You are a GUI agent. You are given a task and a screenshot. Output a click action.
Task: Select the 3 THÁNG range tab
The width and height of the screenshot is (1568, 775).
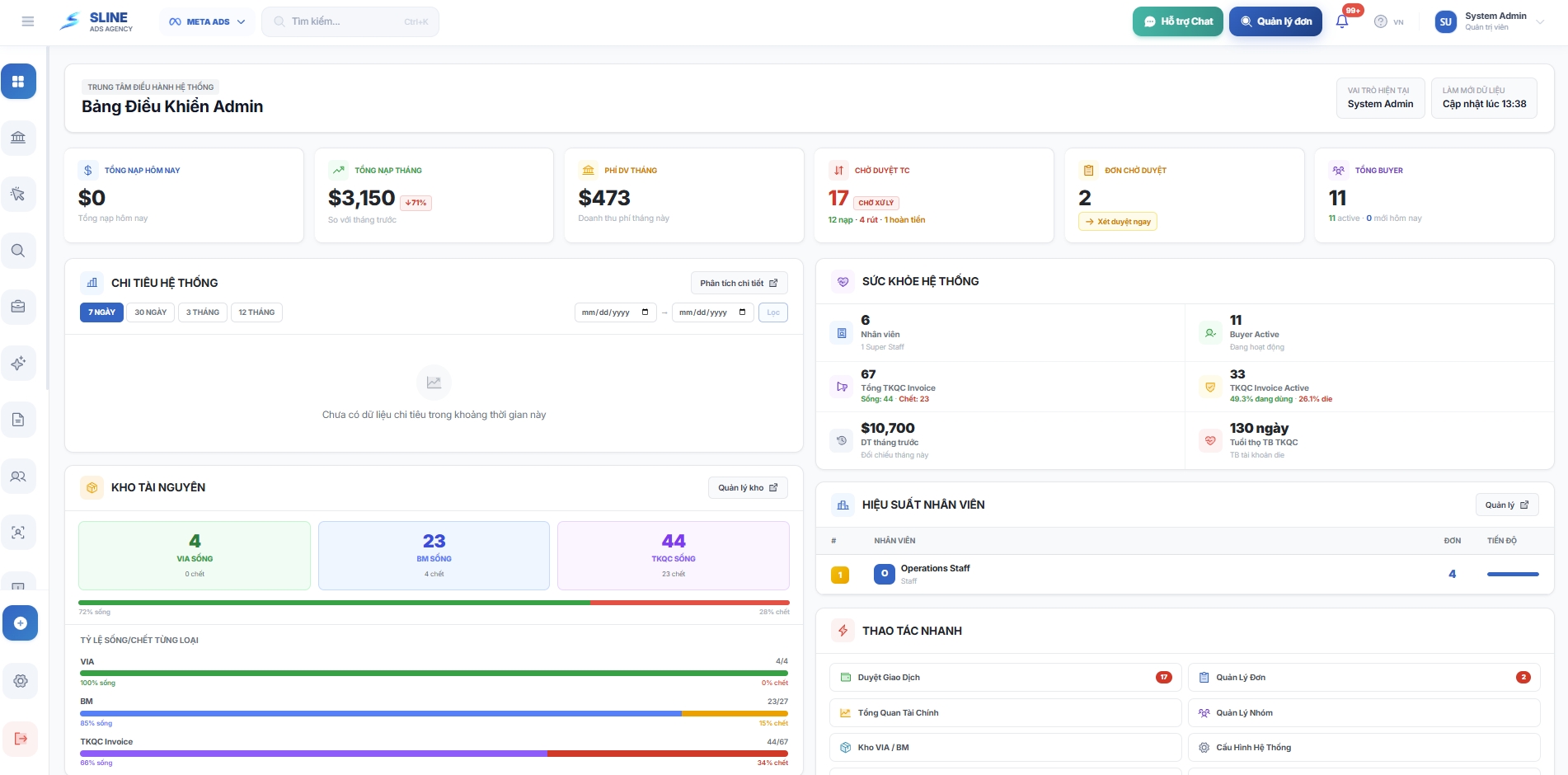pyautogui.click(x=202, y=312)
